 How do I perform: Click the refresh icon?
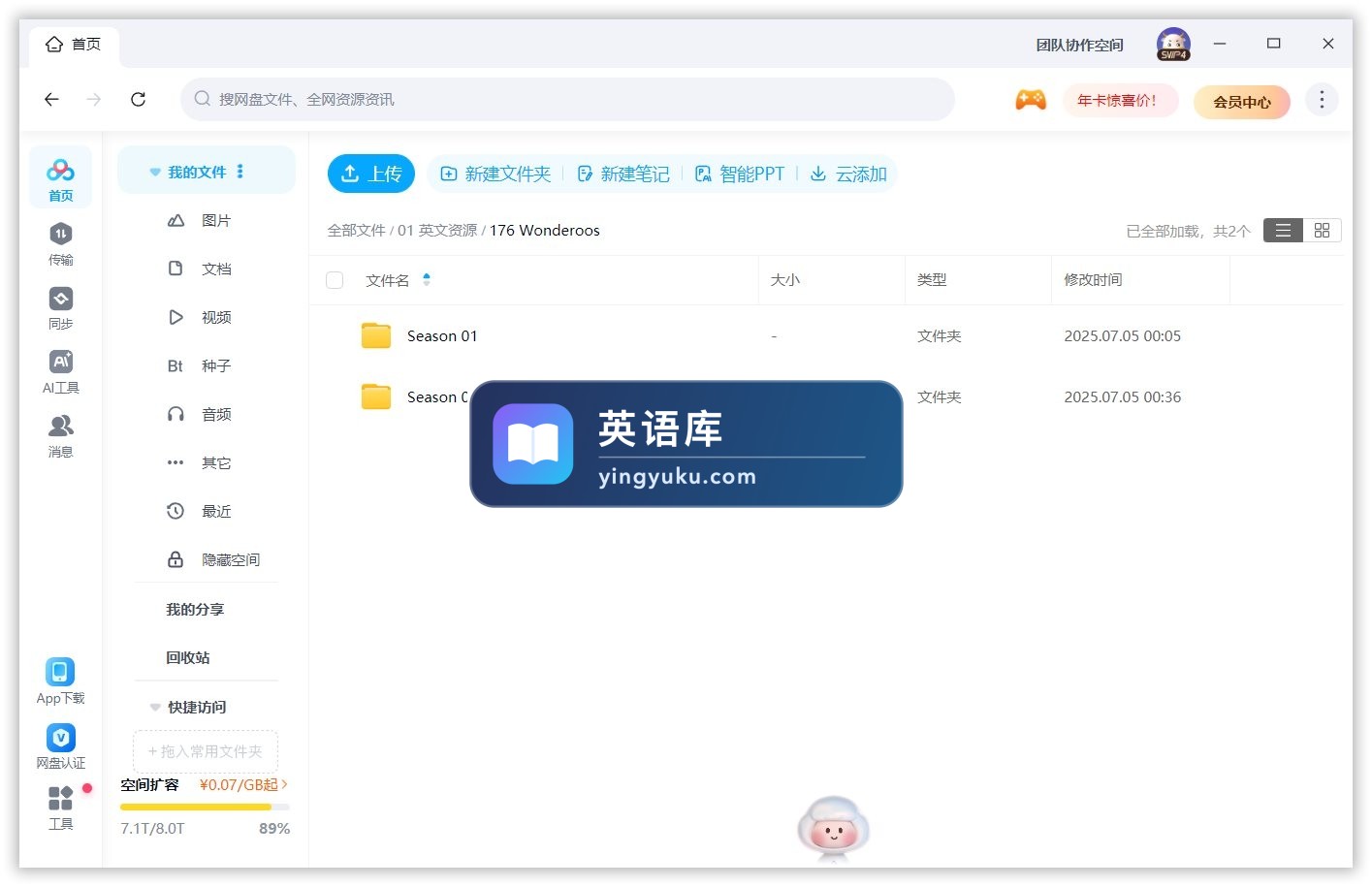(x=139, y=99)
